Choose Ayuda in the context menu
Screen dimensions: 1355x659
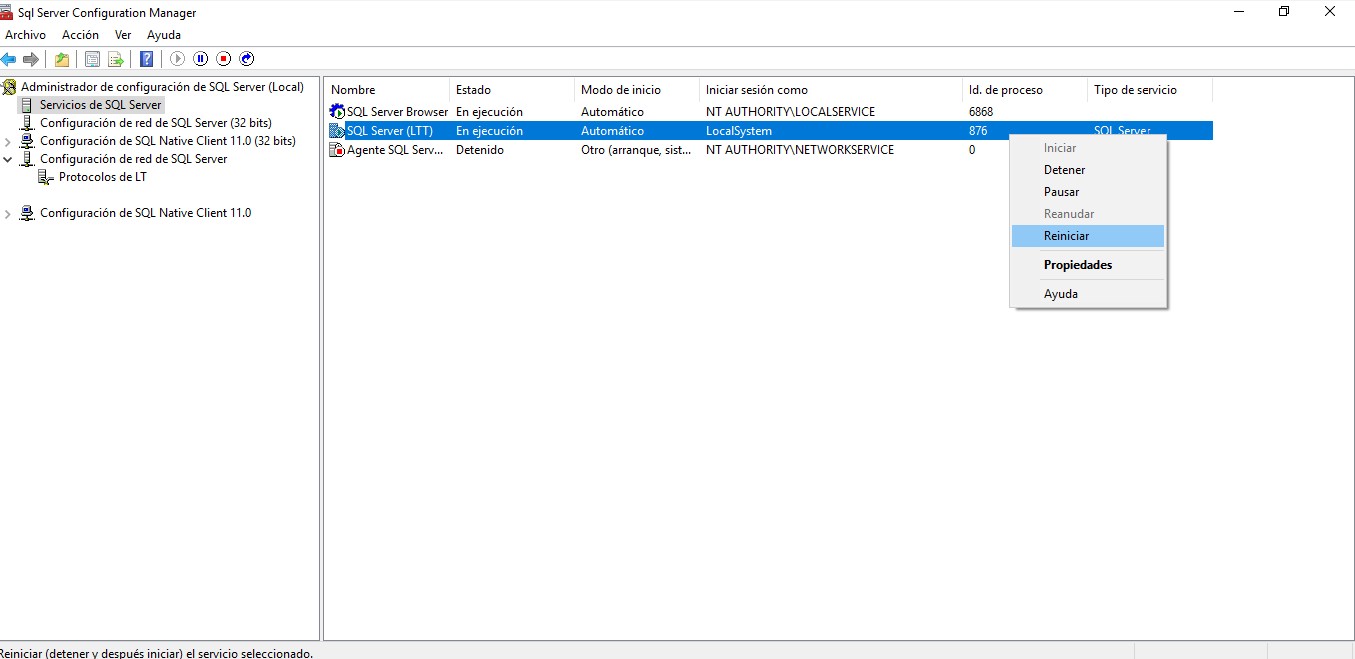pyautogui.click(x=1088, y=294)
